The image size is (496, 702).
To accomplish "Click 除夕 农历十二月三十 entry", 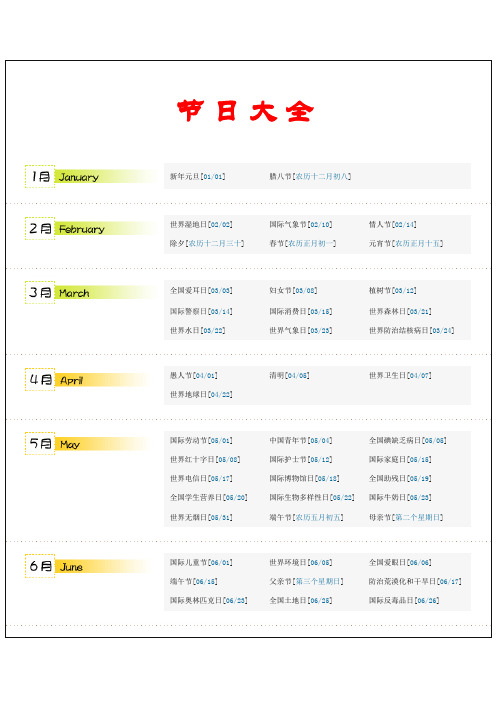I will tap(207, 244).
